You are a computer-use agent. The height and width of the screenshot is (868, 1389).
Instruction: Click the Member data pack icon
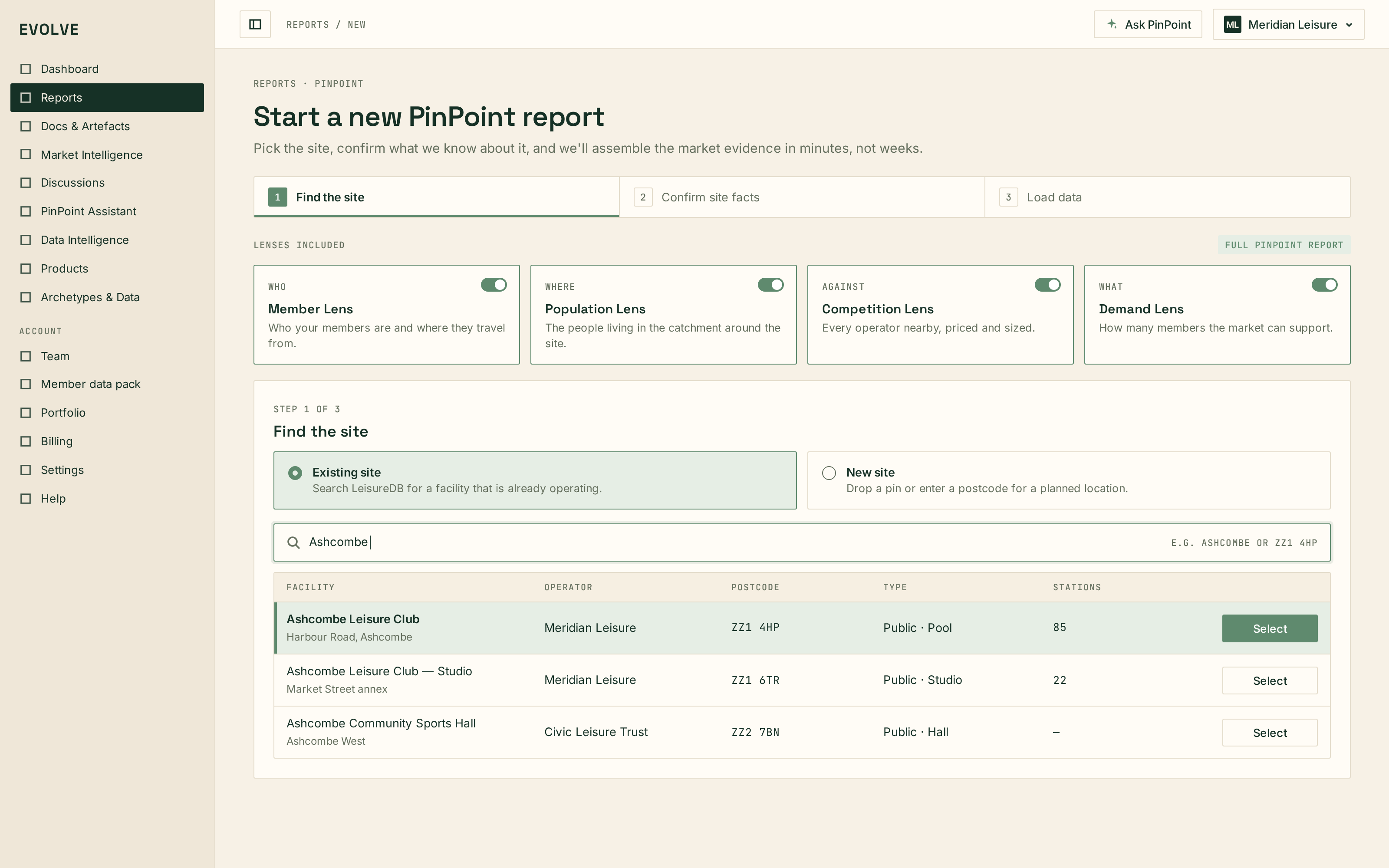pos(25,384)
